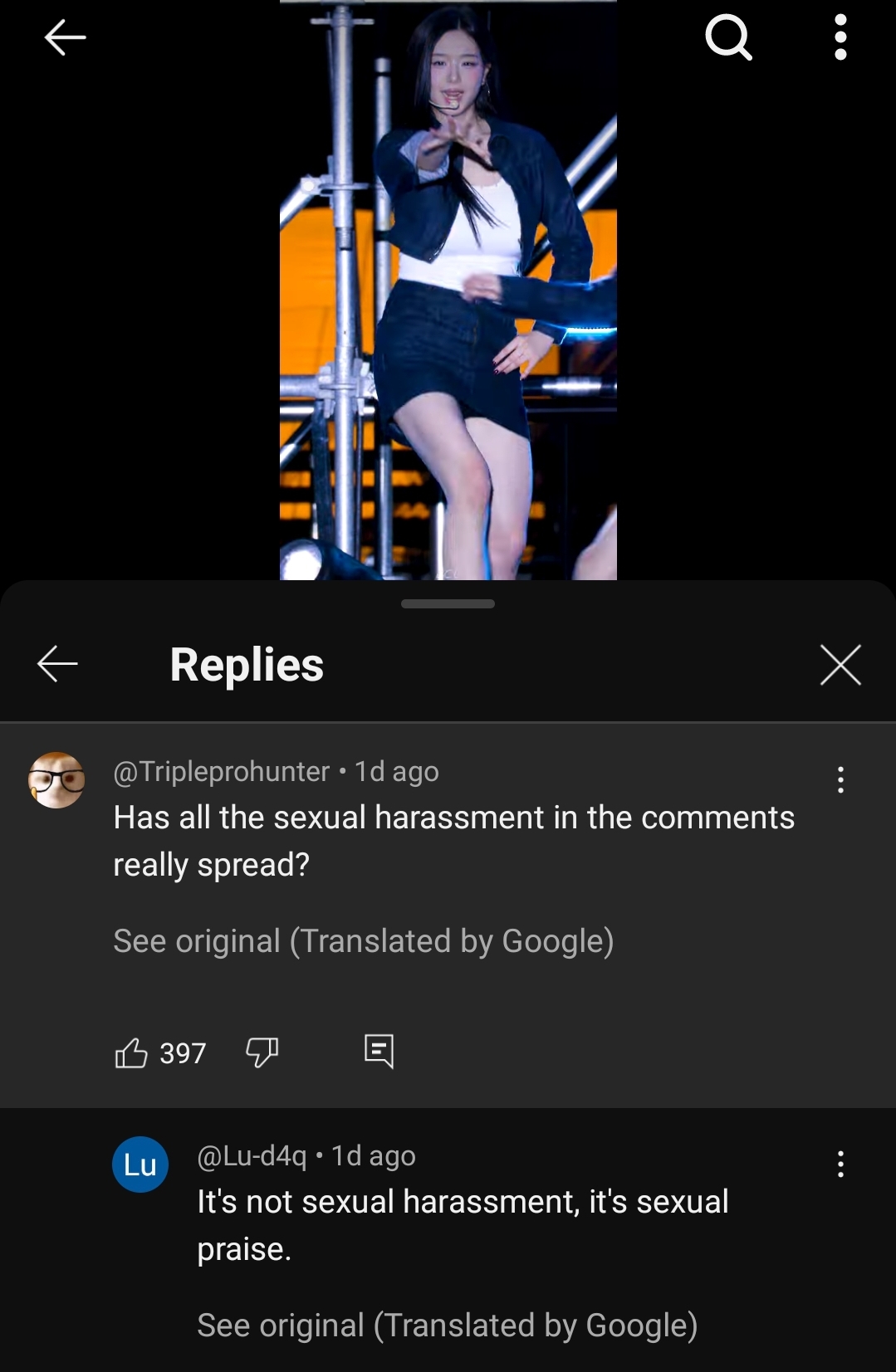Open the @Tripleprohunter comment options menu
Screen dimensions: 896x1372
click(840, 780)
